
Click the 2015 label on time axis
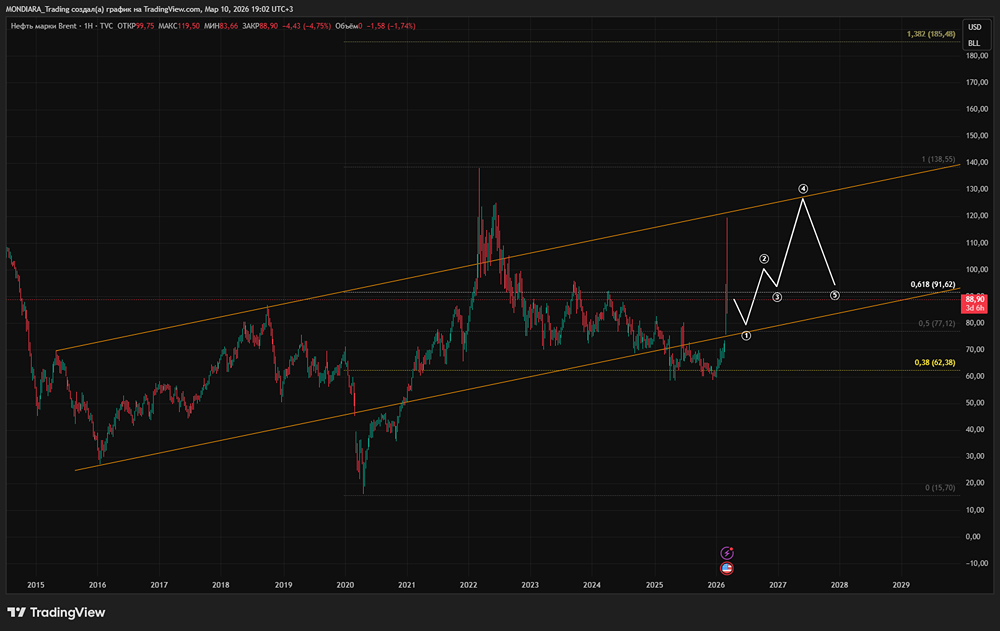click(x=36, y=585)
